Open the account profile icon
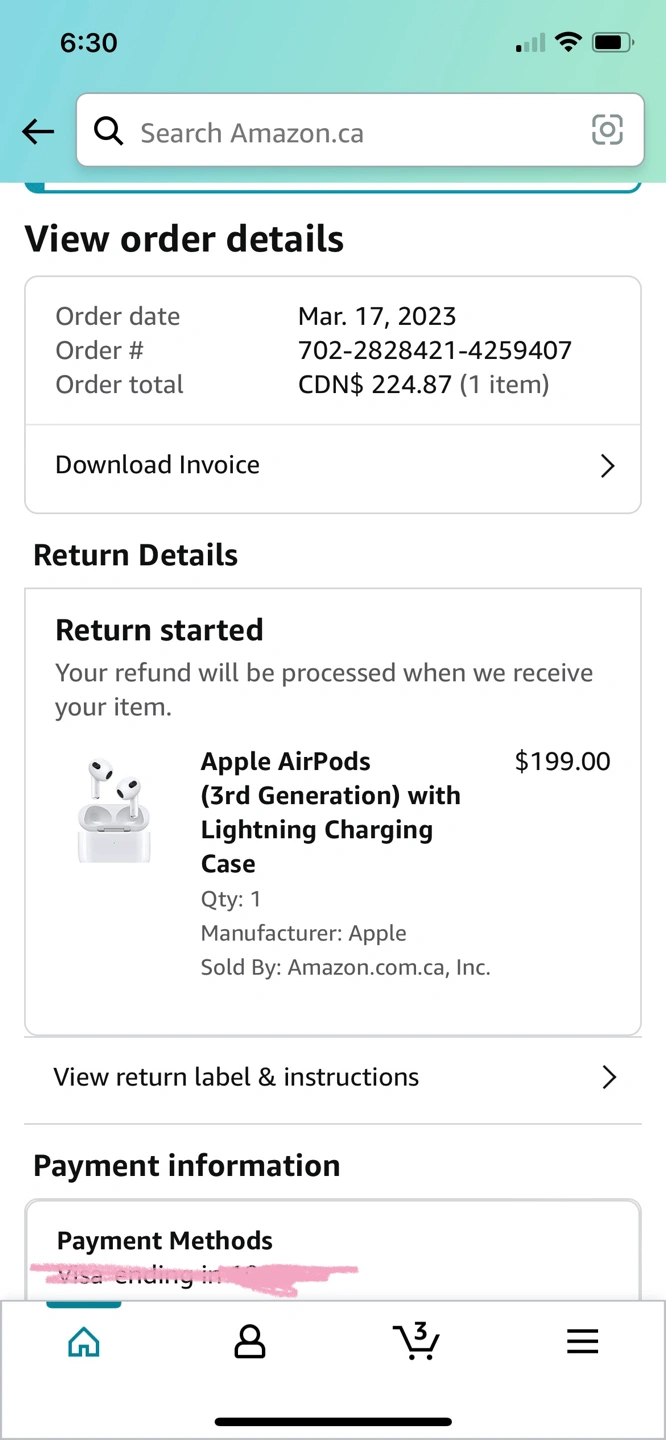The height and width of the screenshot is (1440, 666). coord(249,1341)
